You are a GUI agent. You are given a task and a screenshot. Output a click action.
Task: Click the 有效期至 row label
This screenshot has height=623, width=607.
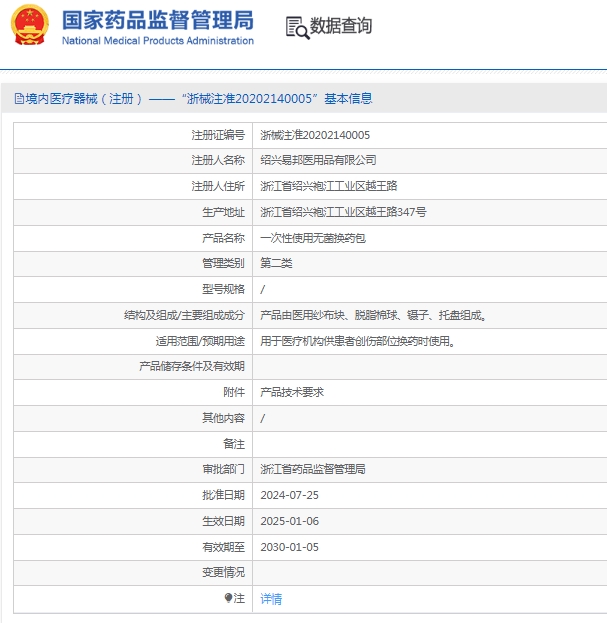[x=223, y=547]
